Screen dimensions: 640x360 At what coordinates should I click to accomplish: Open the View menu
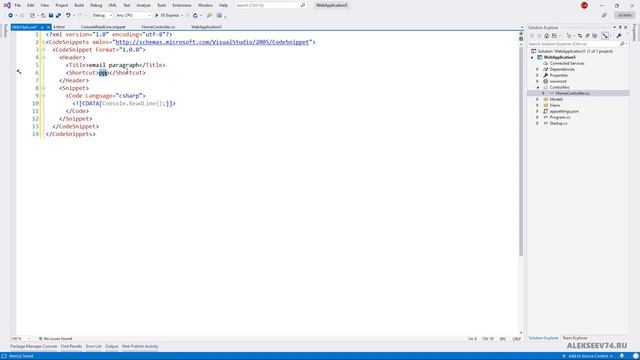click(44, 5)
